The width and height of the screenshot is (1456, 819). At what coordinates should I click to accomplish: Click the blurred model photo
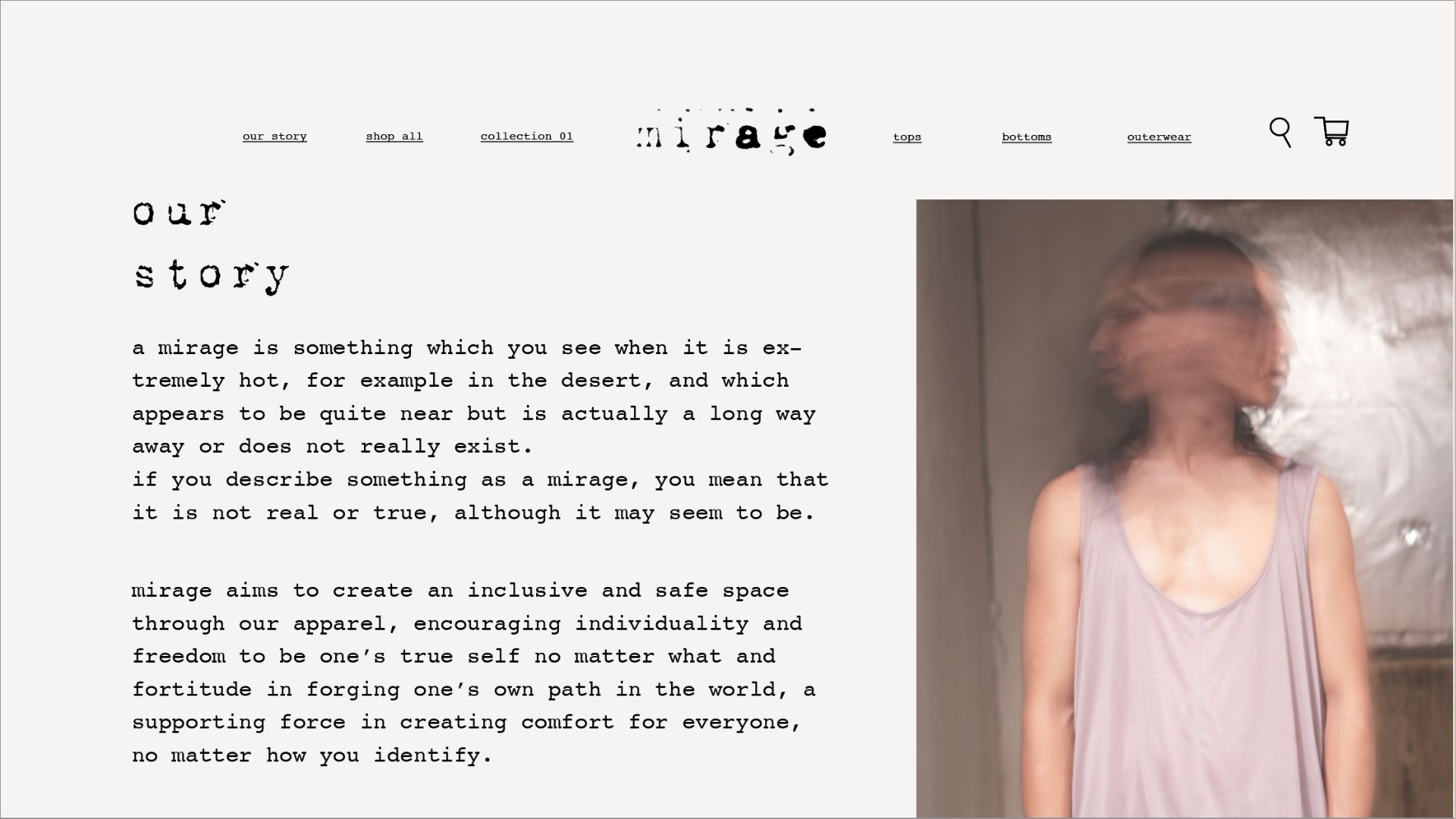(x=1185, y=508)
